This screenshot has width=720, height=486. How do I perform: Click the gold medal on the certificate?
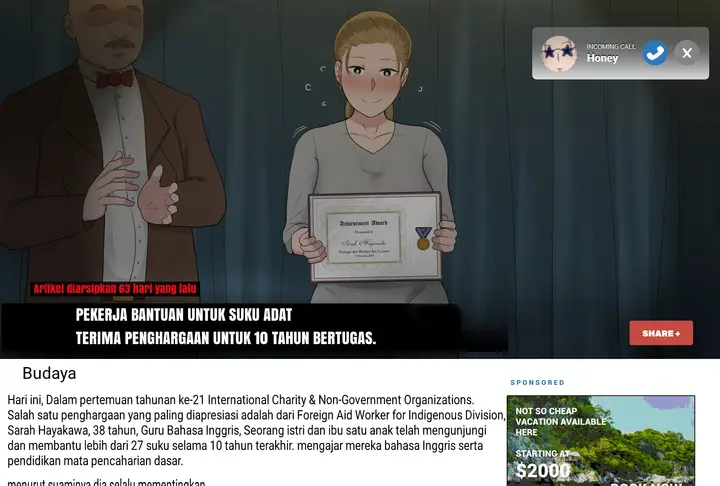(x=422, y=238)
